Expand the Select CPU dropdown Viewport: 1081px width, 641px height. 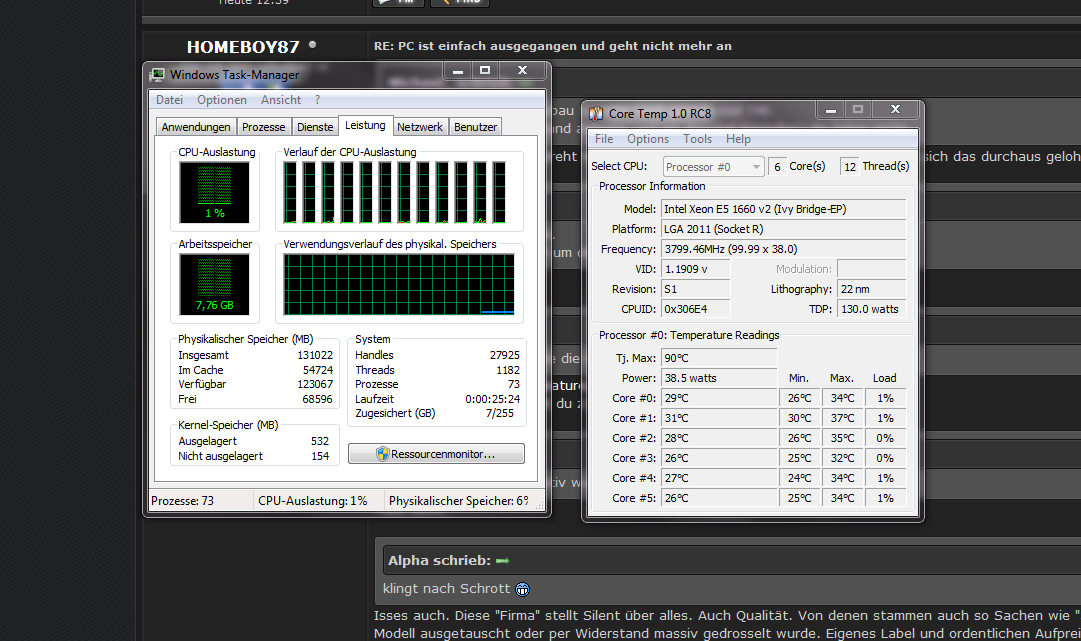tap(754, 167)
